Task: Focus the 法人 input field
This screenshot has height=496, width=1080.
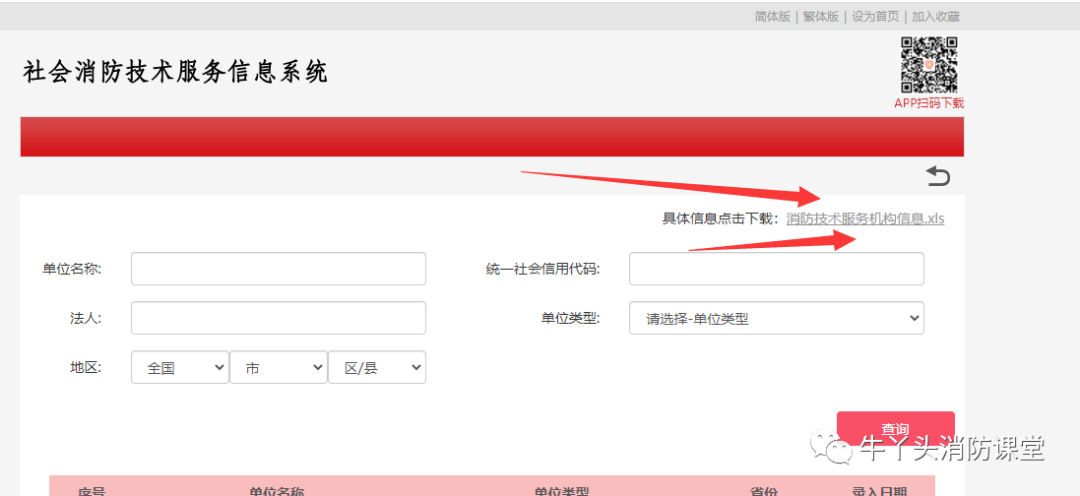Action: 278,318
